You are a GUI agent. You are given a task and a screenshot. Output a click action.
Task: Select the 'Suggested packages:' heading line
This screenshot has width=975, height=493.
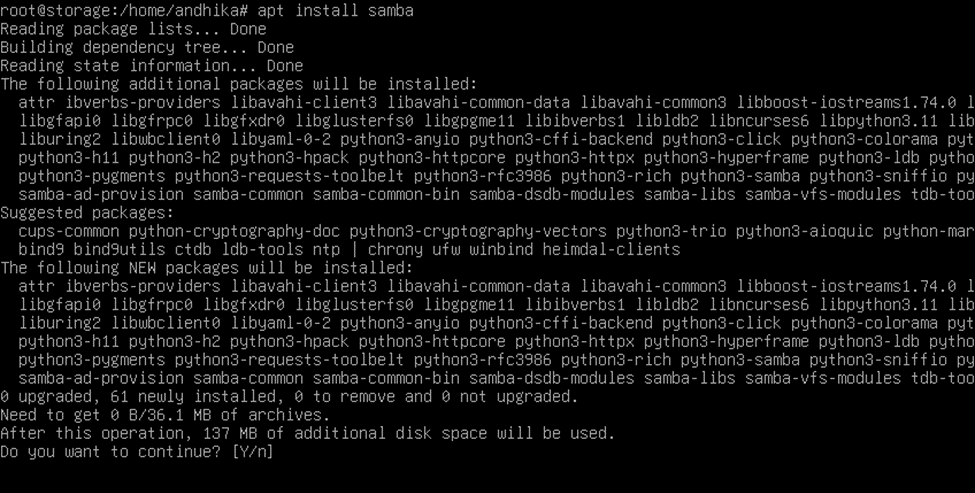pos(87,213)
